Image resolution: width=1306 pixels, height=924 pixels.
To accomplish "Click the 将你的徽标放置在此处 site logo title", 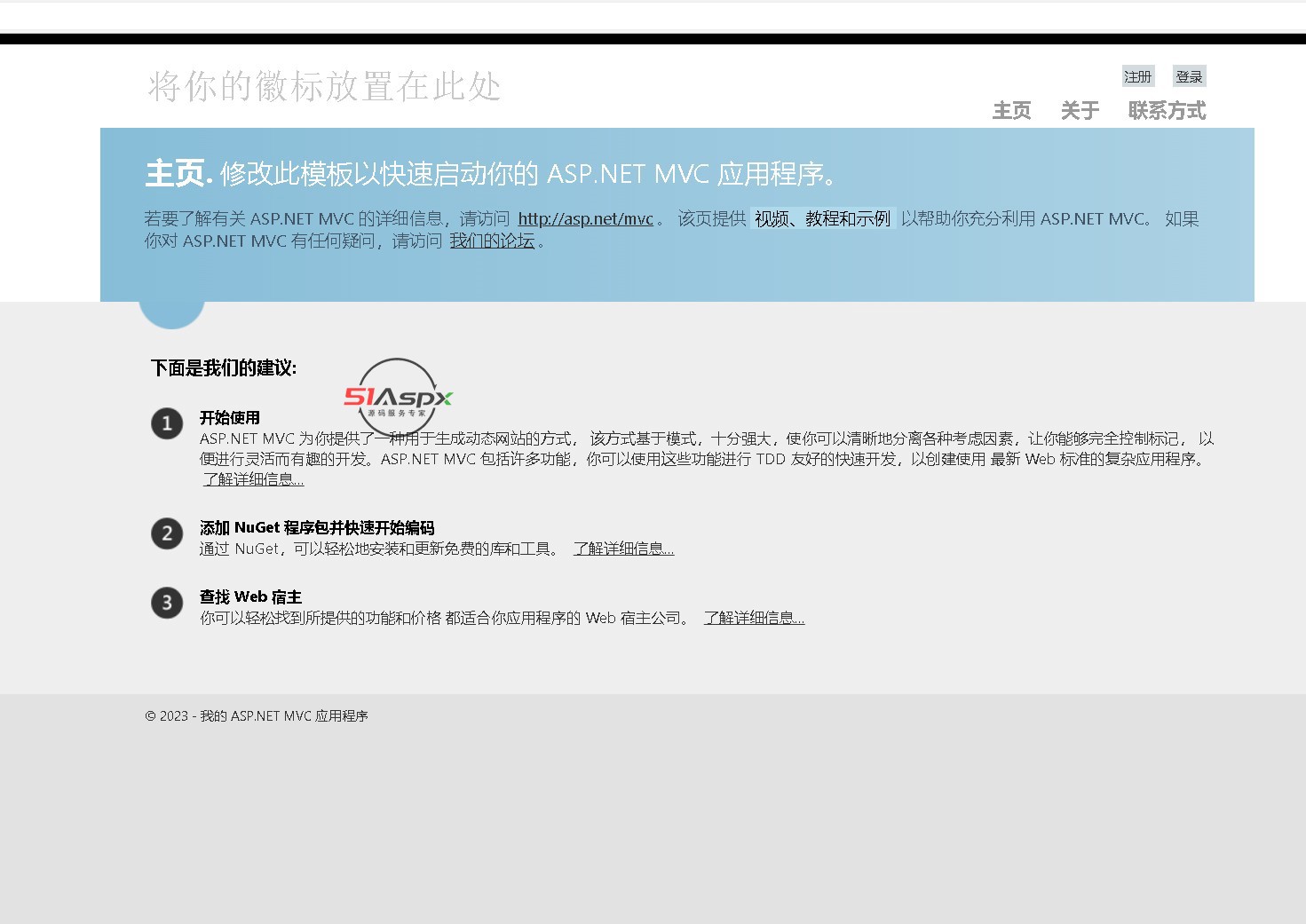I will click(x=324, y=86).
